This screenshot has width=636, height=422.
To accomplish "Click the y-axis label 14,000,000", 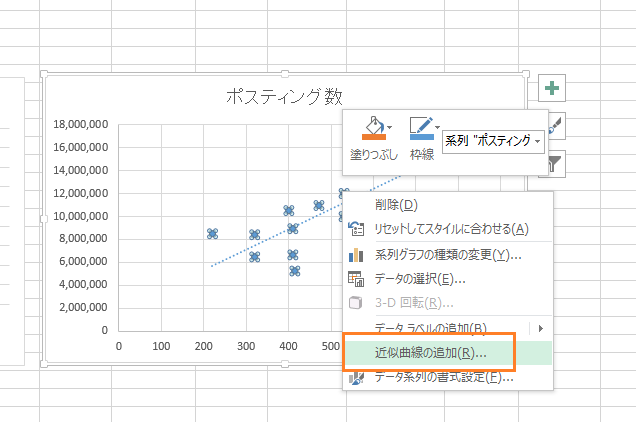I will [x=80, y=170].
